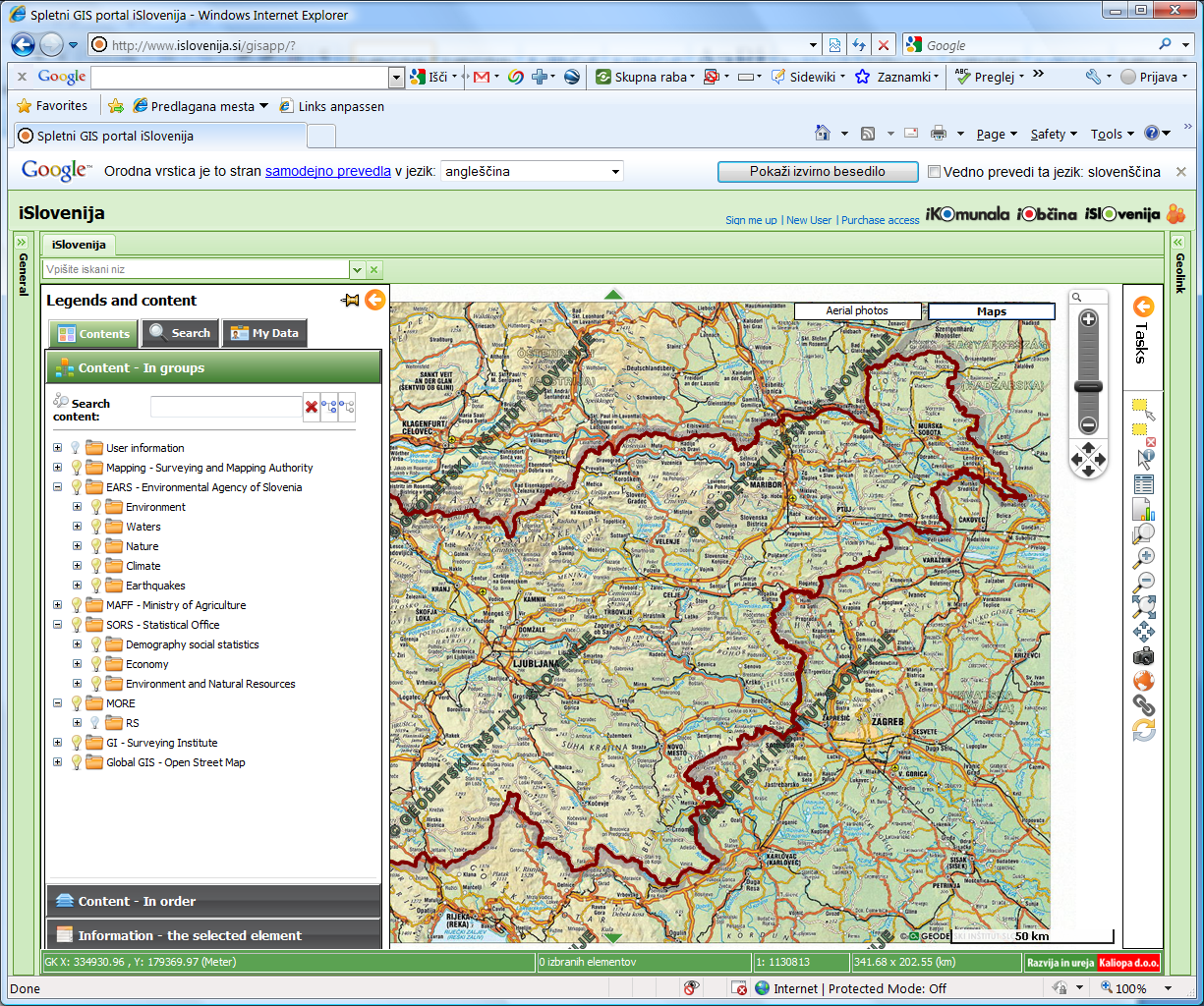Clear content search with the red X

coord(312,407)
